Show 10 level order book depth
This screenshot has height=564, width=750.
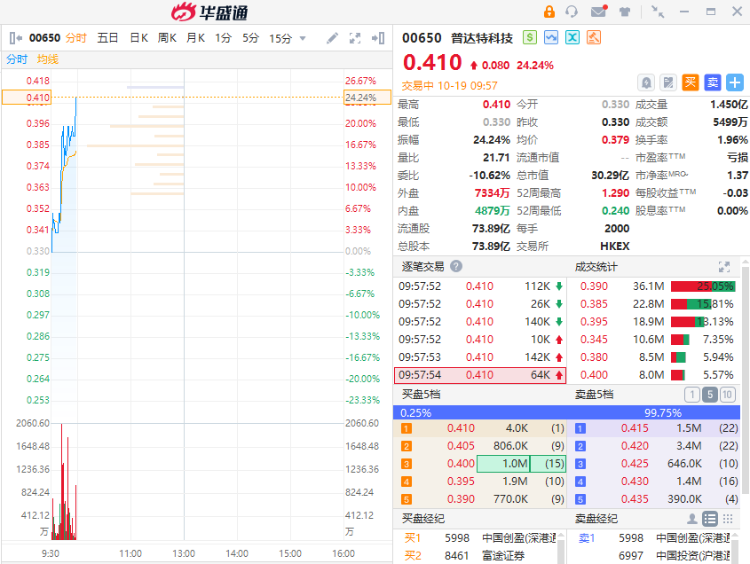(x=728, y=395)
